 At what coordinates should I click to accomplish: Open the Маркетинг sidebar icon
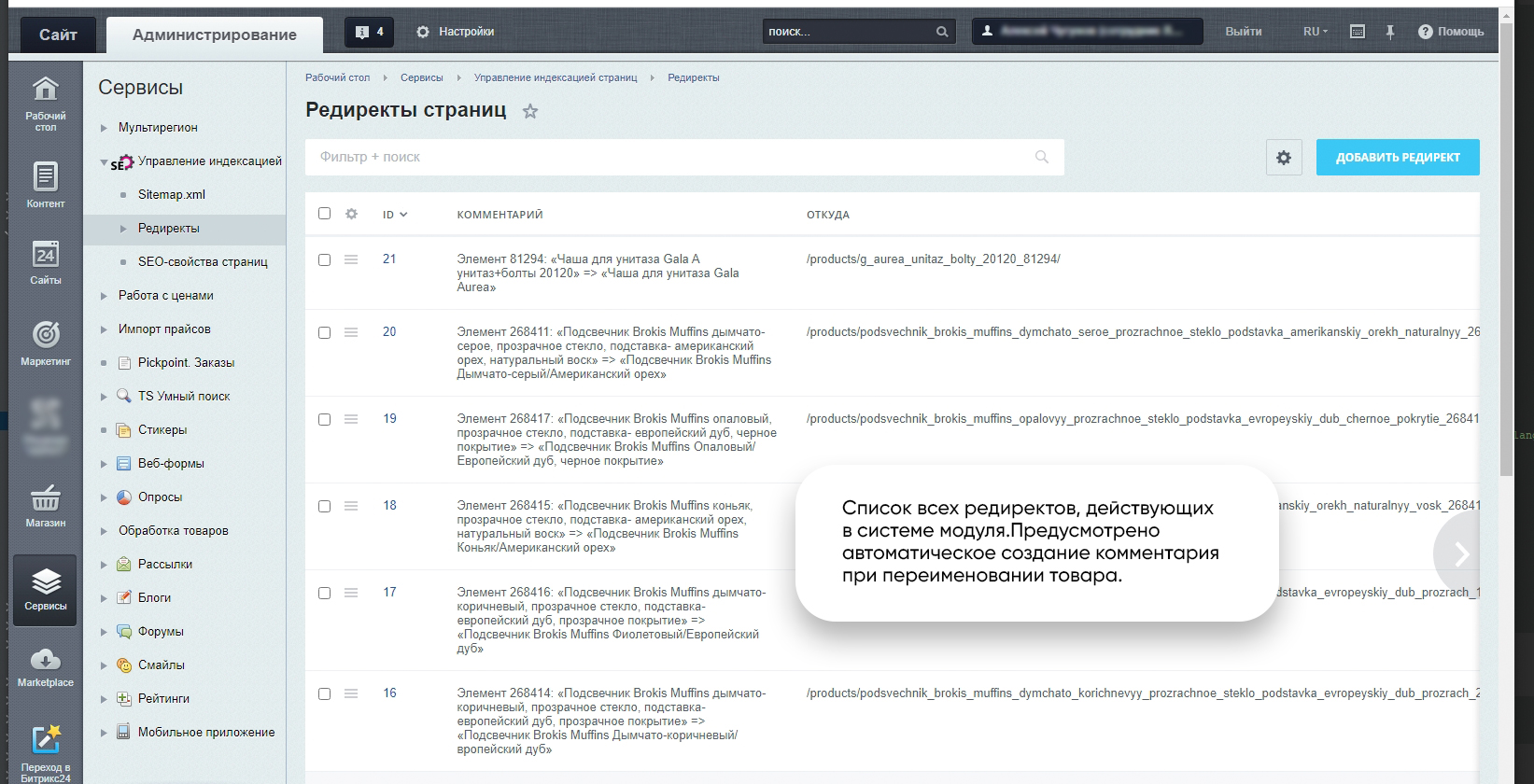[x=45, y=342]
